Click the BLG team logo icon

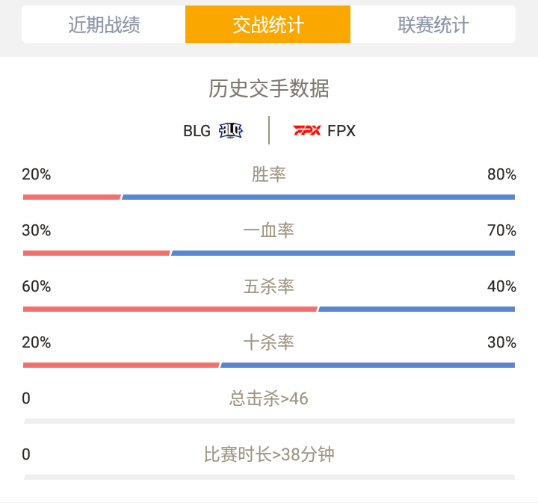[231, 131]
